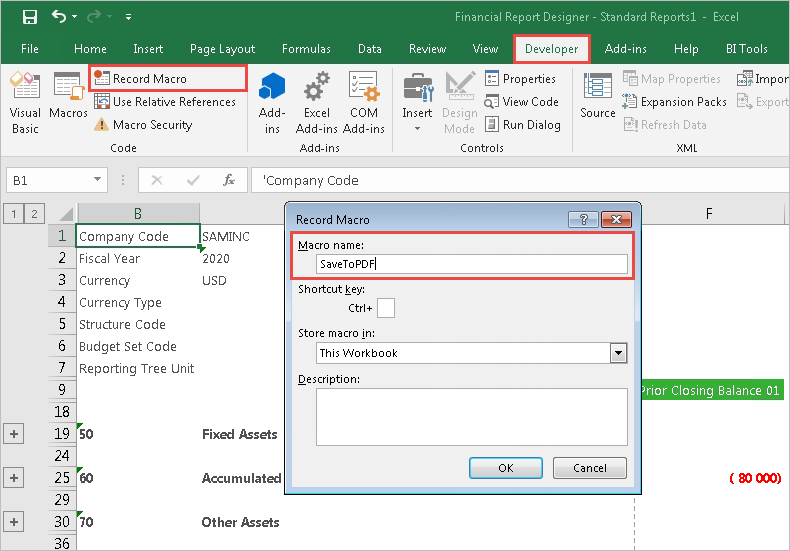This screenshot has height=551, width=790.
Task: Click the Macro name input field
Action: 472,264
